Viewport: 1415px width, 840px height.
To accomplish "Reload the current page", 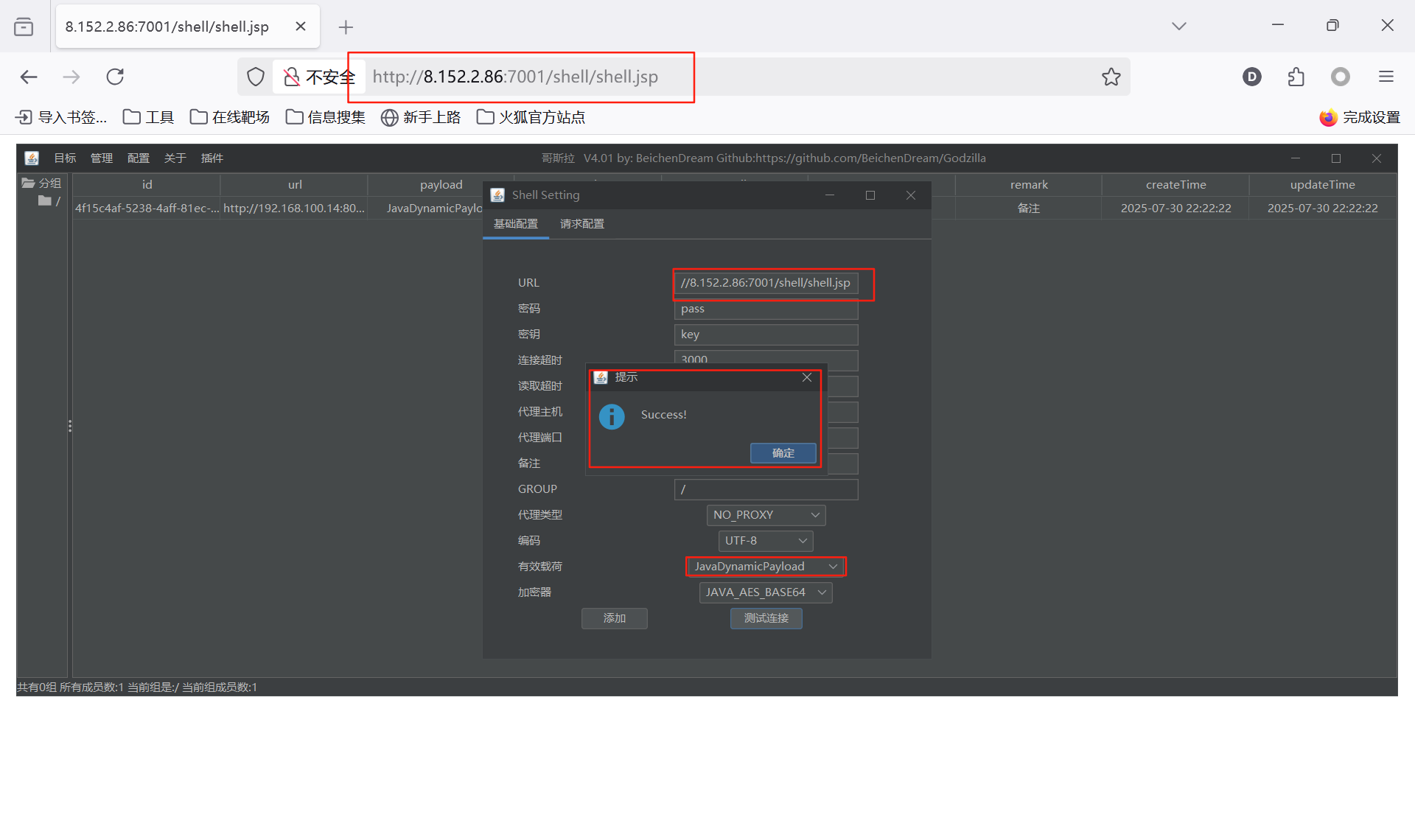I will (115, 77).
